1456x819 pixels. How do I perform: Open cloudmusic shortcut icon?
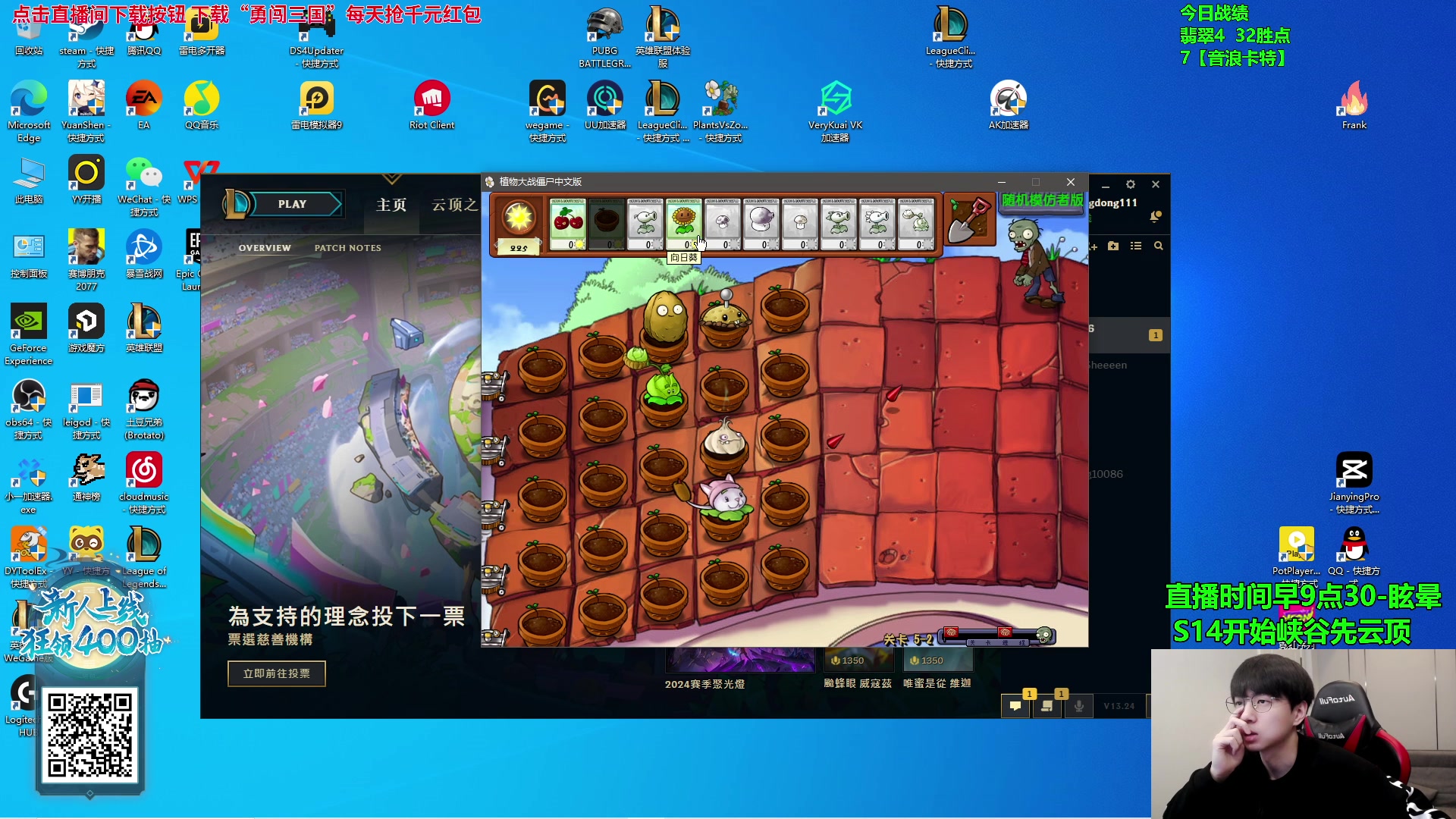[x=144, y=483]
